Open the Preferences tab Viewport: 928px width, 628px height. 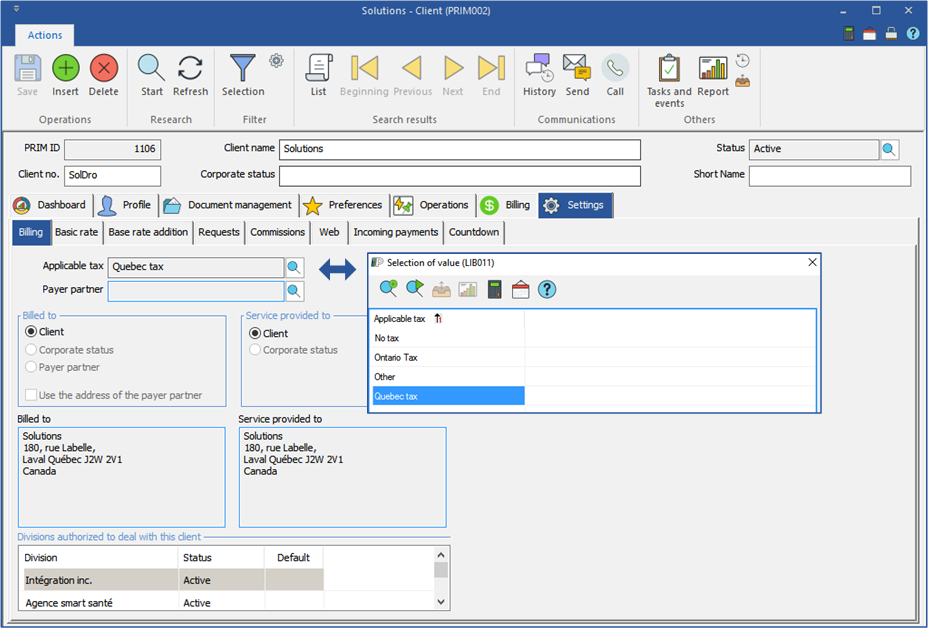pos(344,205)
